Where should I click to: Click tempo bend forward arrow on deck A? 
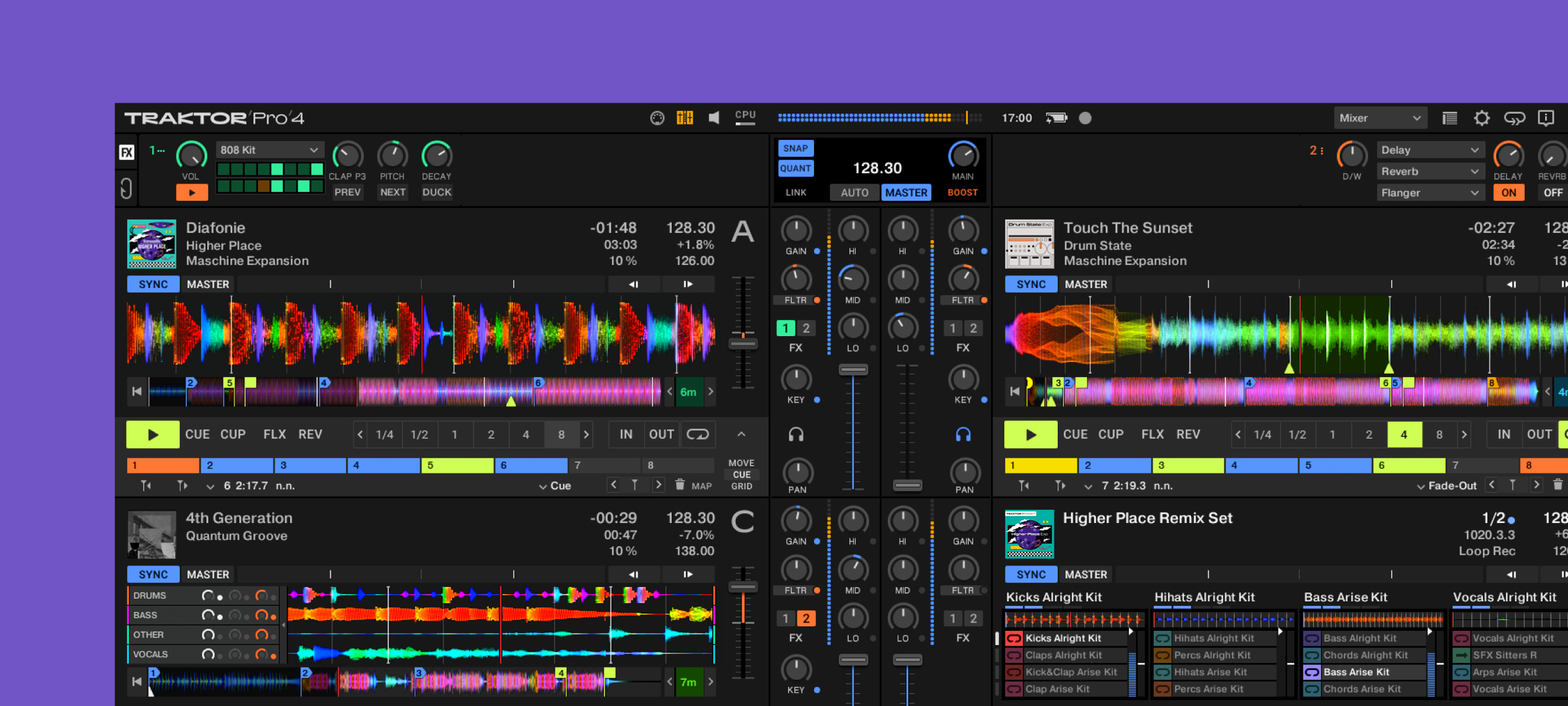tap(688, 284)
